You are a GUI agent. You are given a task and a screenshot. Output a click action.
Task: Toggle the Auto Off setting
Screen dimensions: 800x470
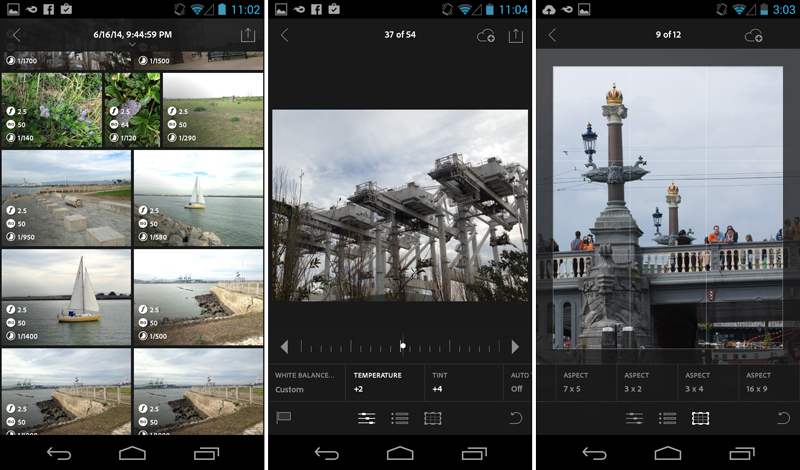click(x=517, y=382)
